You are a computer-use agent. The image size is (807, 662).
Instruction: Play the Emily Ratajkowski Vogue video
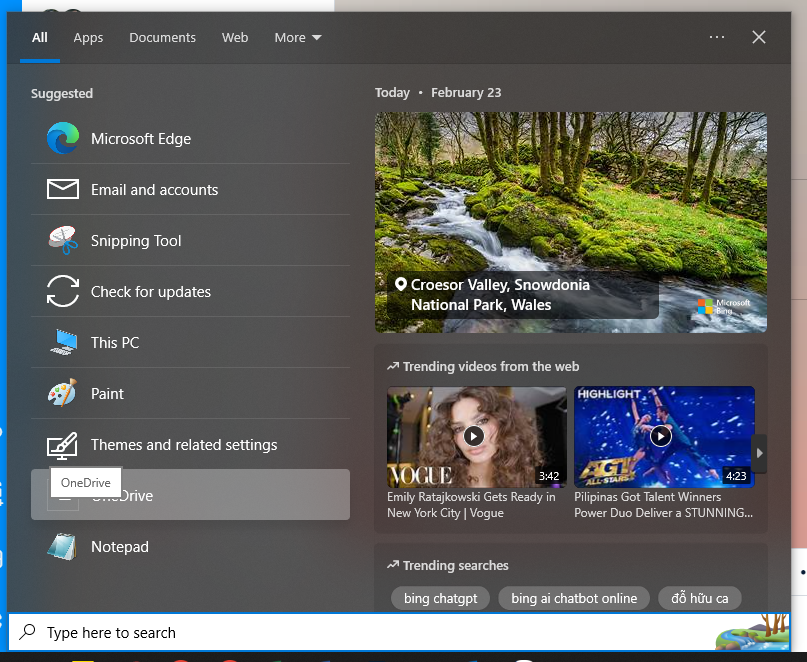(473, 437)
